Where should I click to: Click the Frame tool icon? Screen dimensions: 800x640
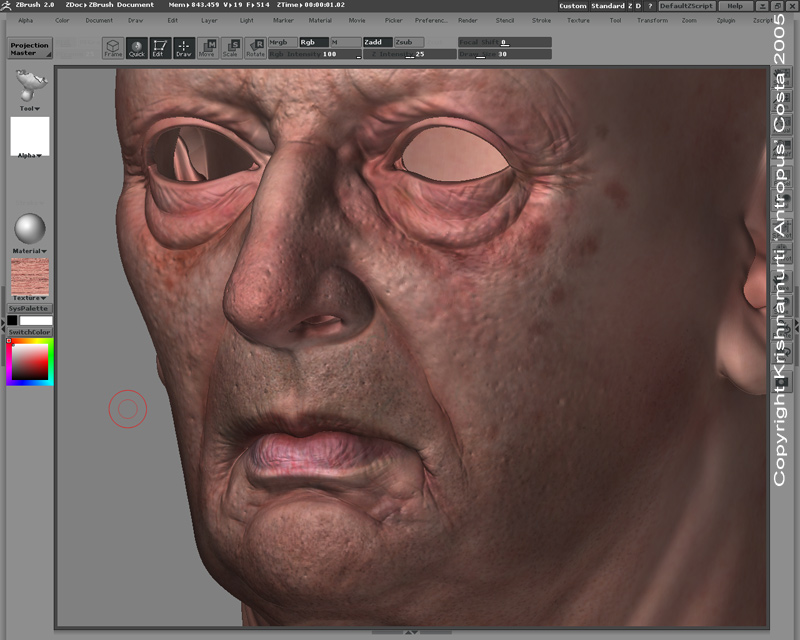pos(113,48)
